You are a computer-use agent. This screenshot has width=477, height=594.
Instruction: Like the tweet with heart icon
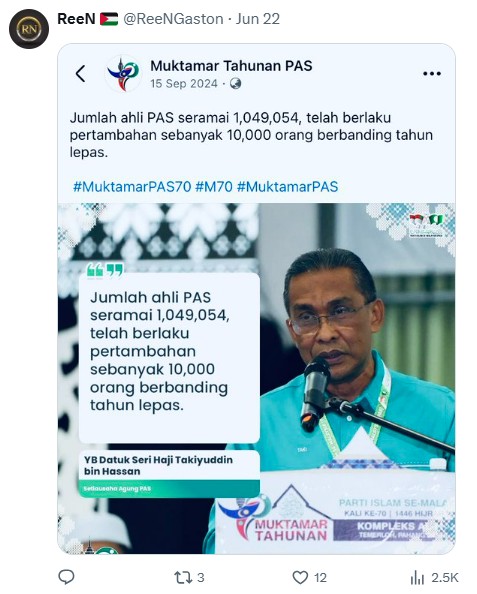click(300, 578)
